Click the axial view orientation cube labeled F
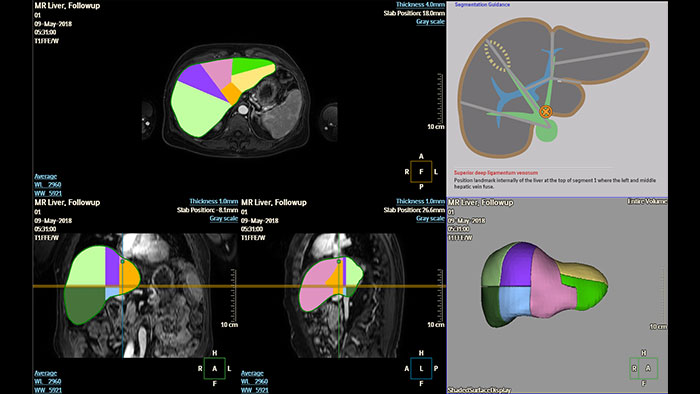Viewport: 700px width, 394px height. (421, 172)
